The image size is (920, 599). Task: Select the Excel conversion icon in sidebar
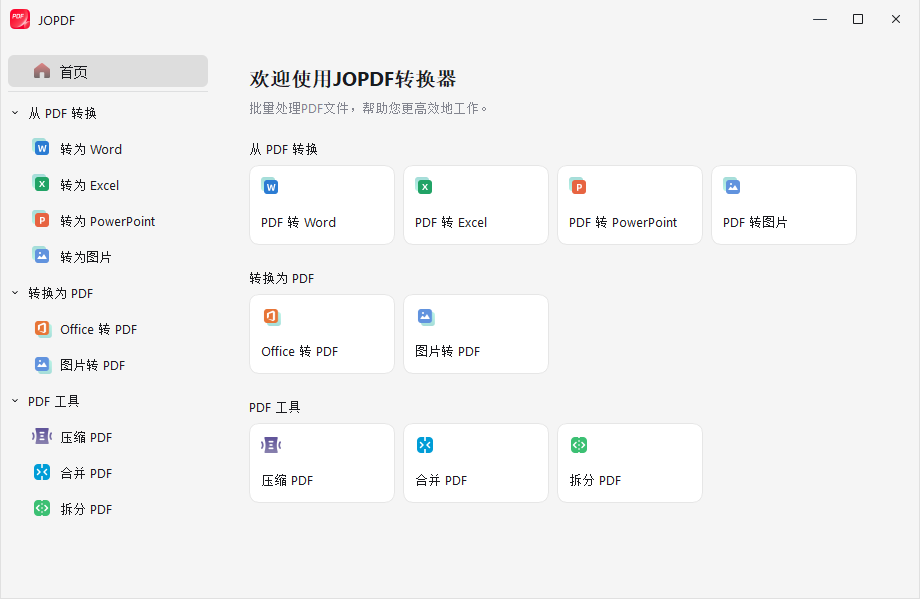coord(41,184)
